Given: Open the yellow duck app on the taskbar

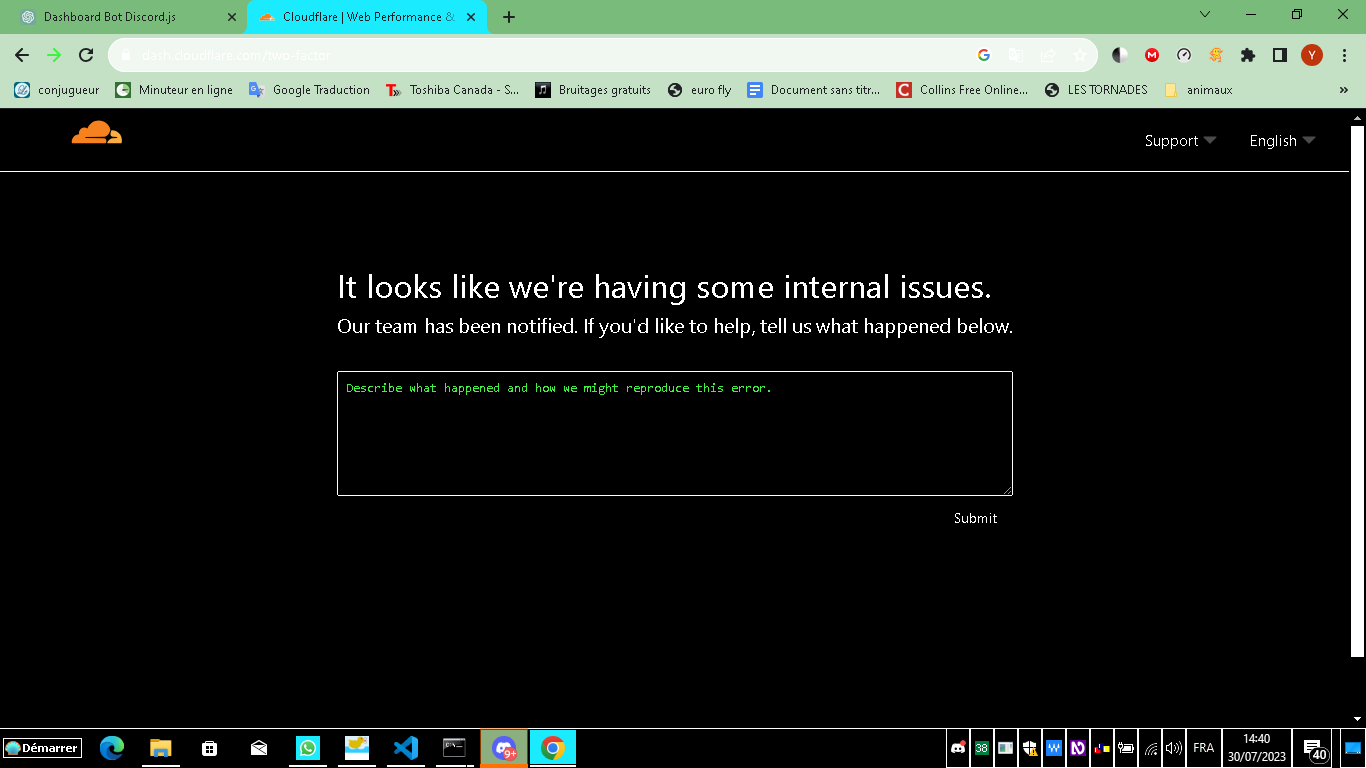Looking at the screenshot, I should pyautogui.click(x=357, y=748).
